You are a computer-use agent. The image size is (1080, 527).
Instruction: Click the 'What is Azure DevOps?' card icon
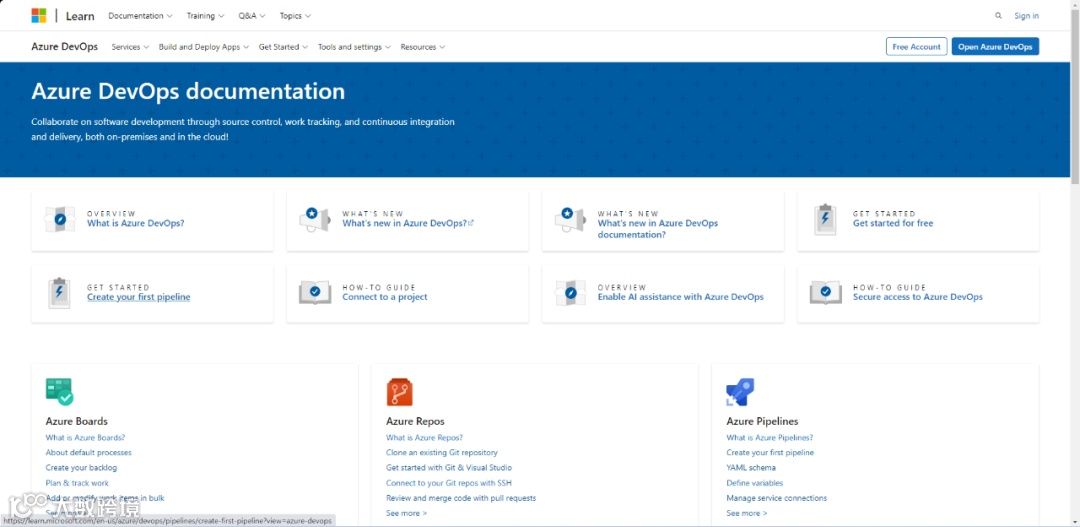[60, 219]
